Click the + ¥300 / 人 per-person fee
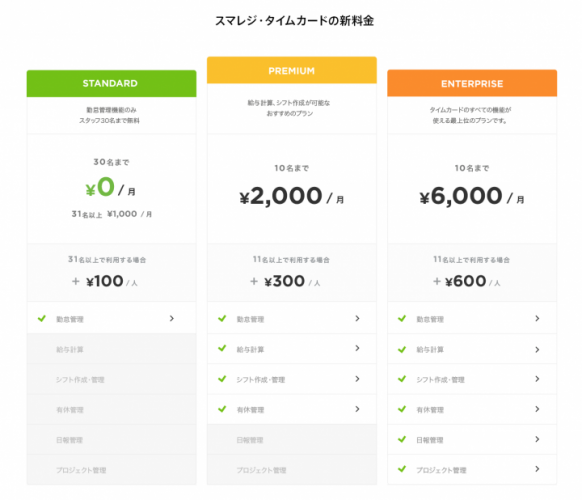This screenshot has width=582, height=500. [285, 281]
